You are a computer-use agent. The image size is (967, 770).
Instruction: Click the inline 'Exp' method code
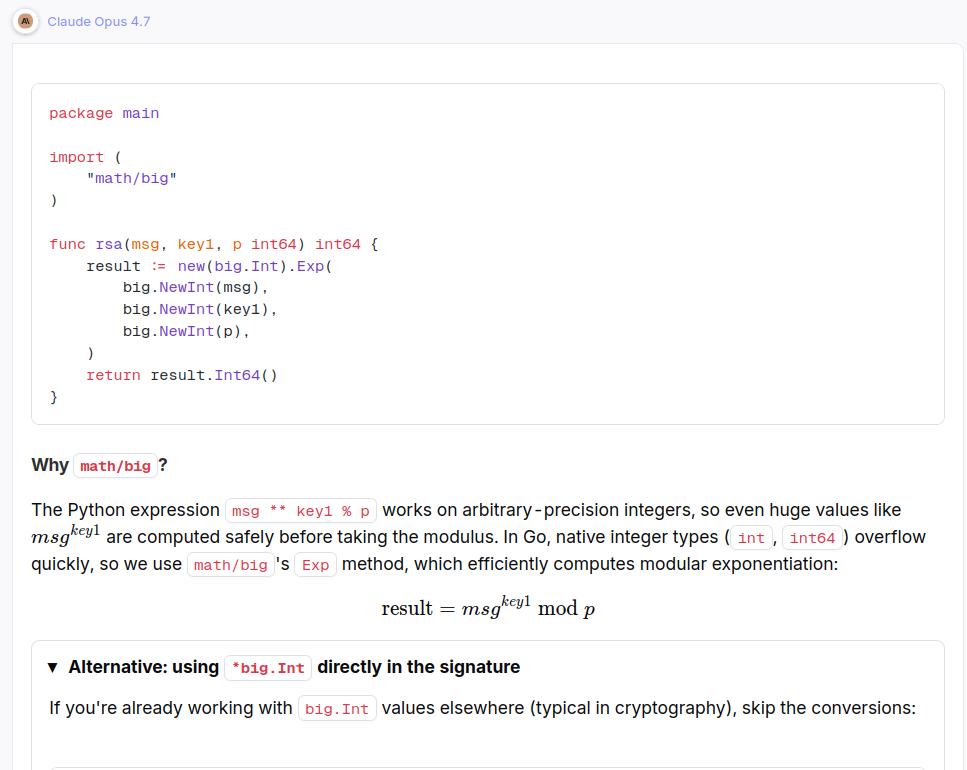(x=316, y=565)
